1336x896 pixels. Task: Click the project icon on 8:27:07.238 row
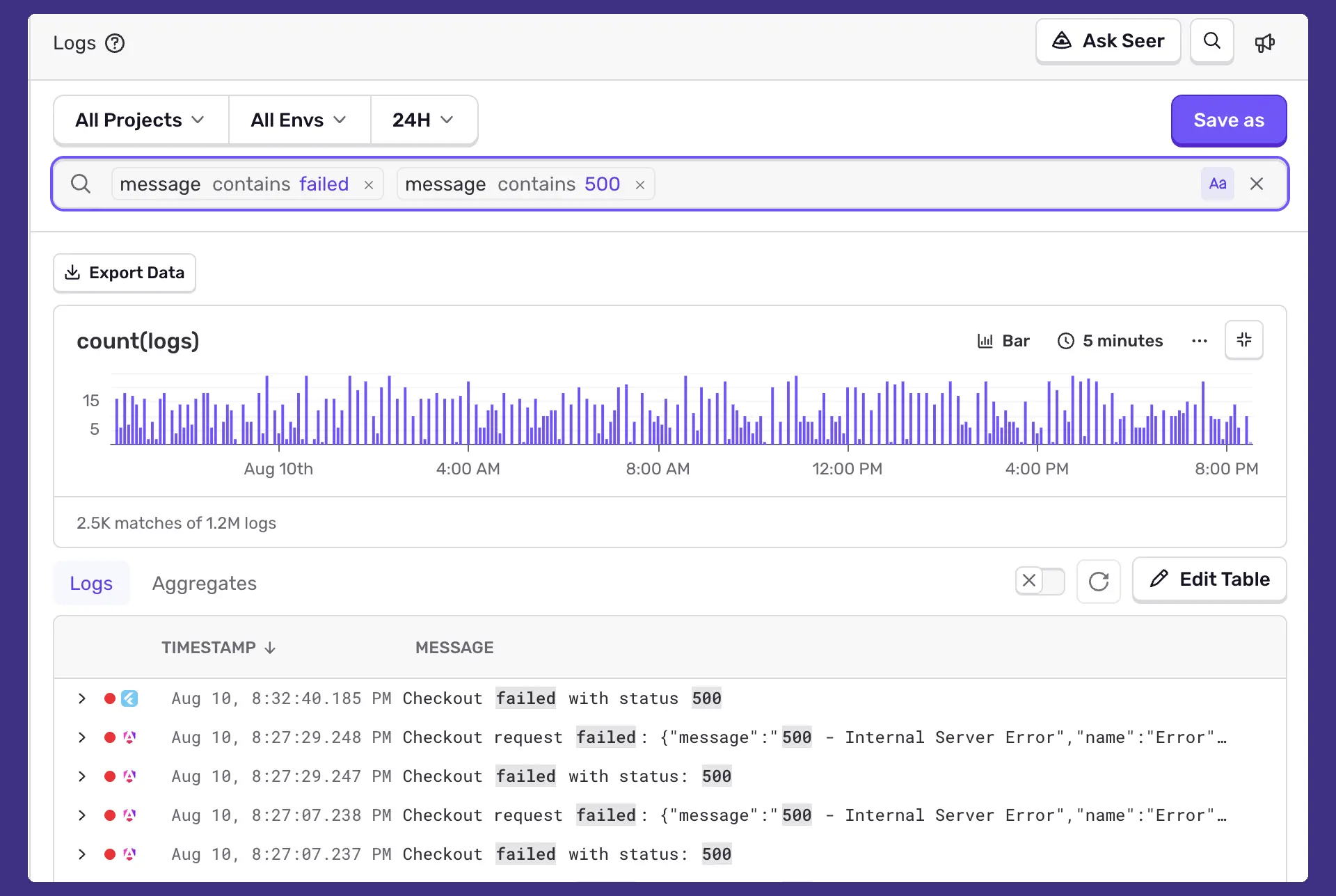point(129,815)
